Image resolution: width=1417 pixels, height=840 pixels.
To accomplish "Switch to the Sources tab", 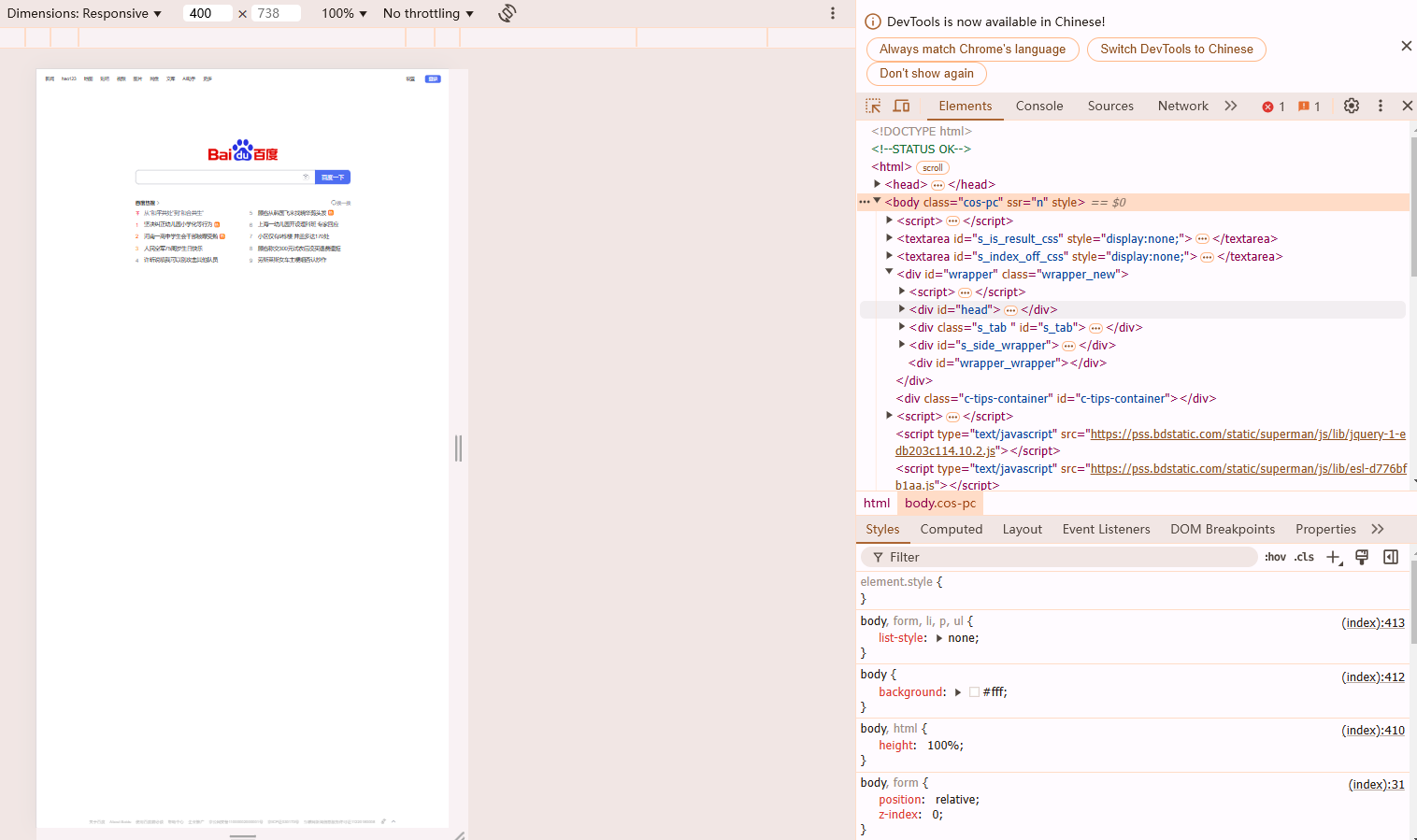I will click(1110, 106).
